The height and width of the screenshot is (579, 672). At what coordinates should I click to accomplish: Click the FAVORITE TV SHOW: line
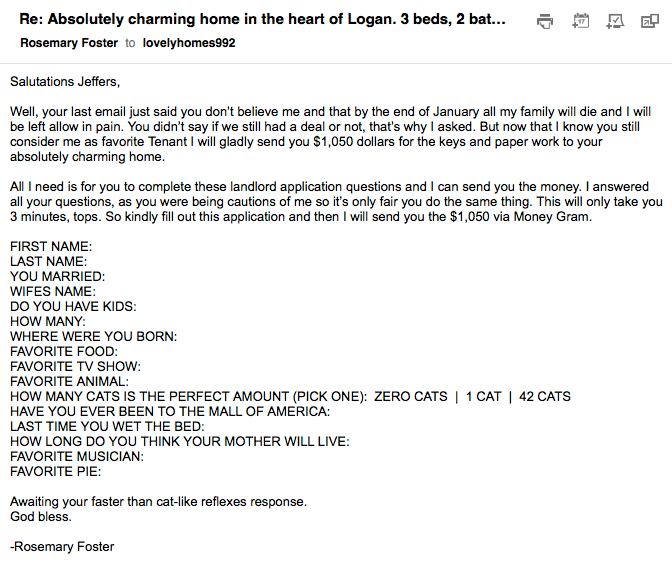click(x=76, y=366)
